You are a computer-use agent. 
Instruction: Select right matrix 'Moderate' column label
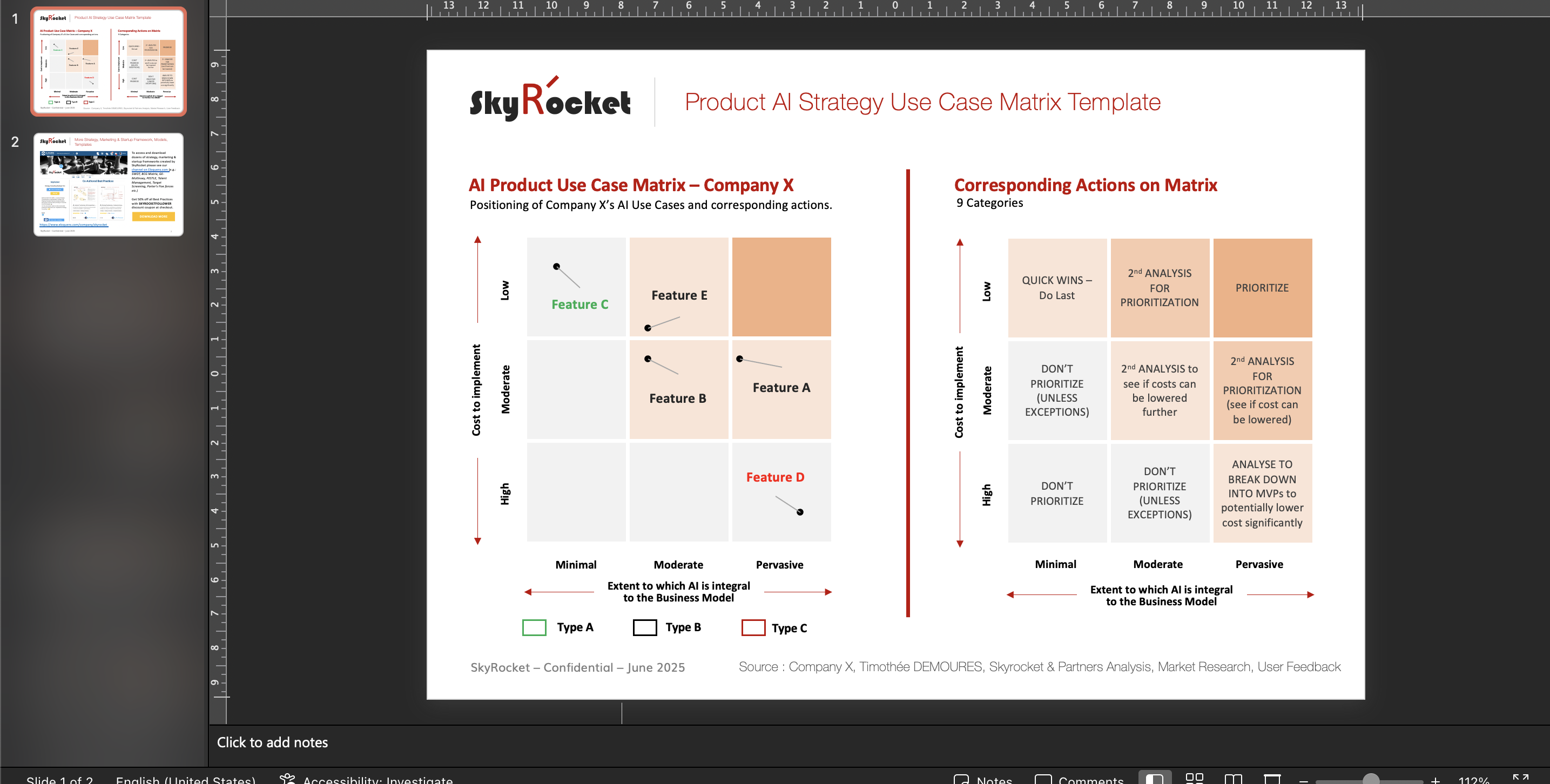tap(1158, 564)
